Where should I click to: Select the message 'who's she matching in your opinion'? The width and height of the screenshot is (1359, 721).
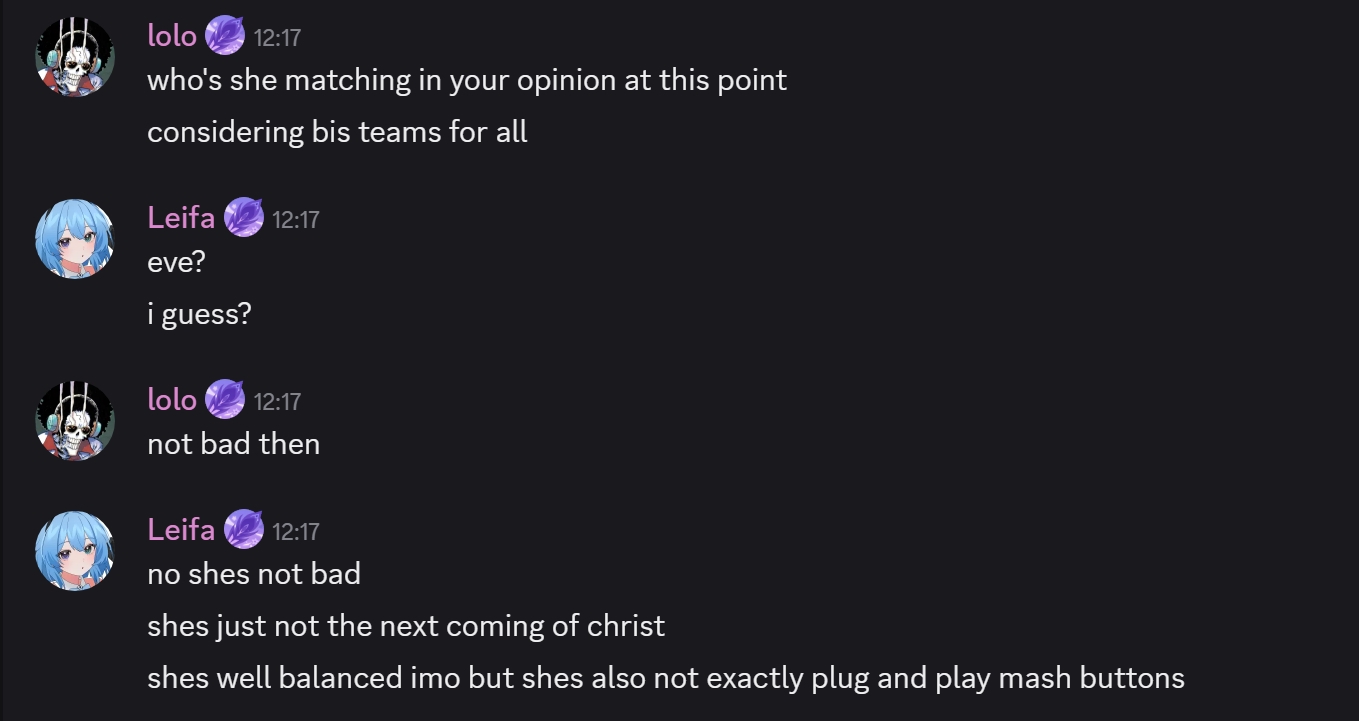click(467, 80)
